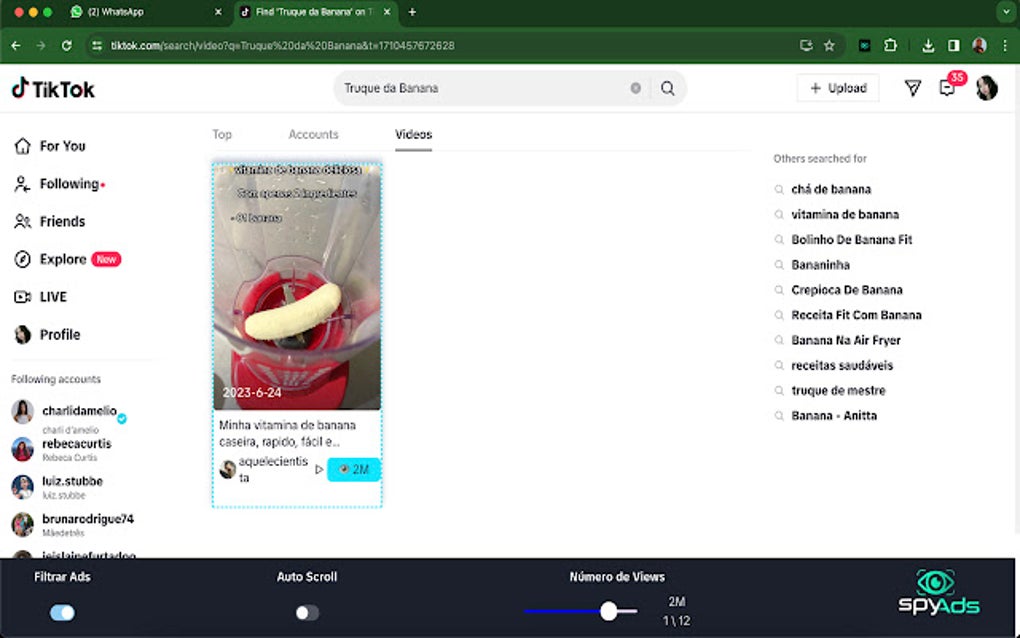The width and height of the screenshot is (1020, 638).
Task: Click the browser back arrow
Action: click(16, 46)
